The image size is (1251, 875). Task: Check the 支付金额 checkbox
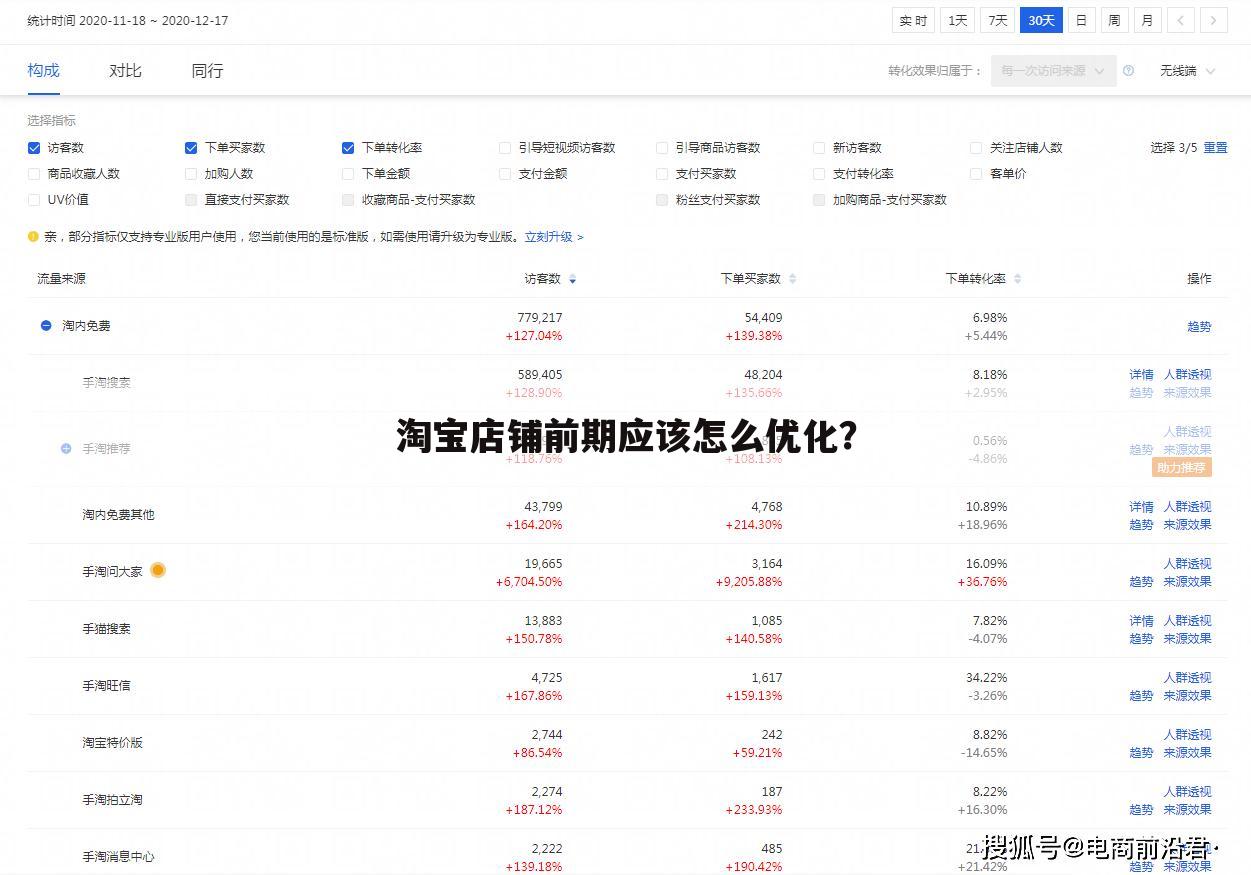505,174
